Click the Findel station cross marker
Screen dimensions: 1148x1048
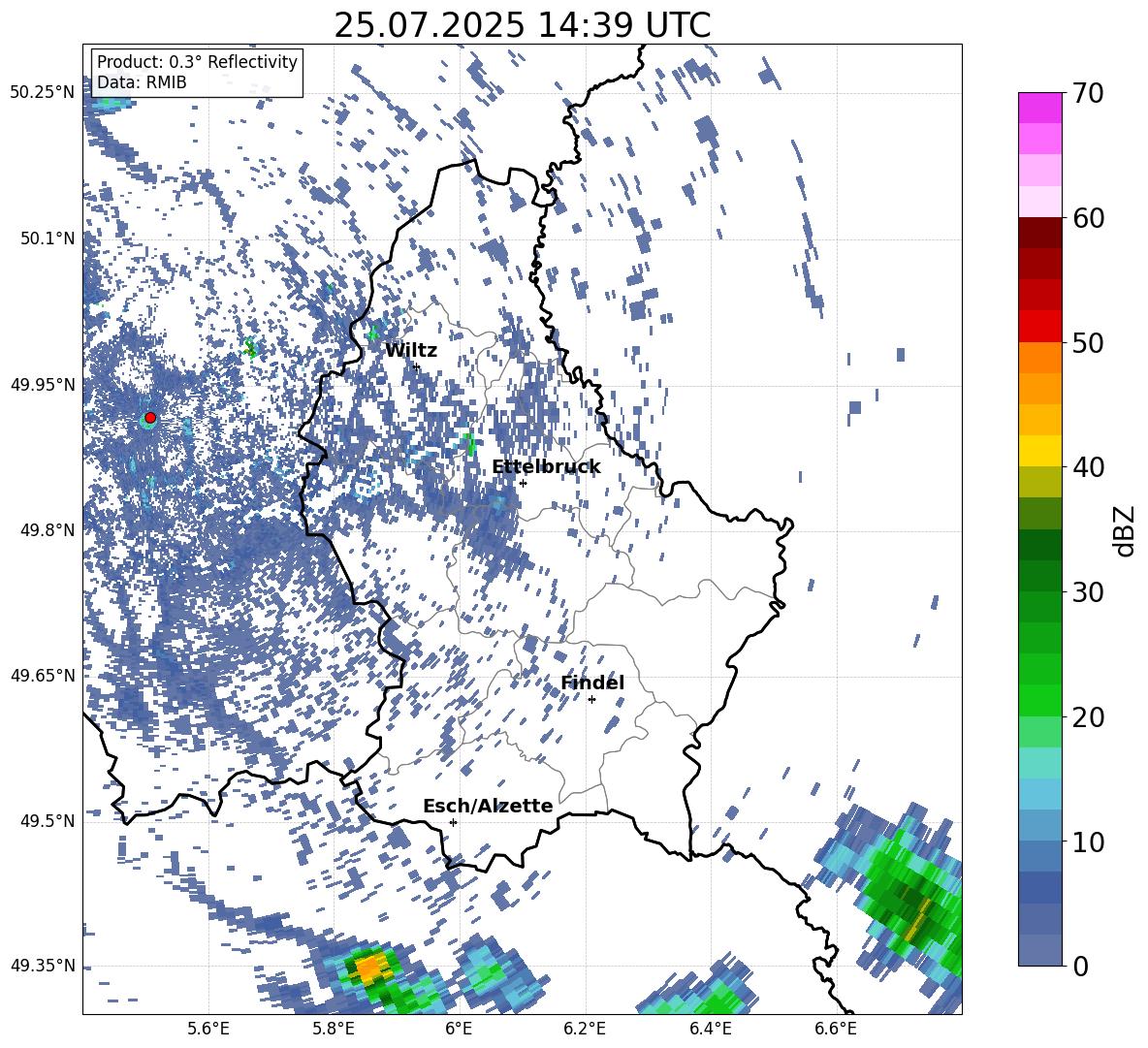coord(591,700)
